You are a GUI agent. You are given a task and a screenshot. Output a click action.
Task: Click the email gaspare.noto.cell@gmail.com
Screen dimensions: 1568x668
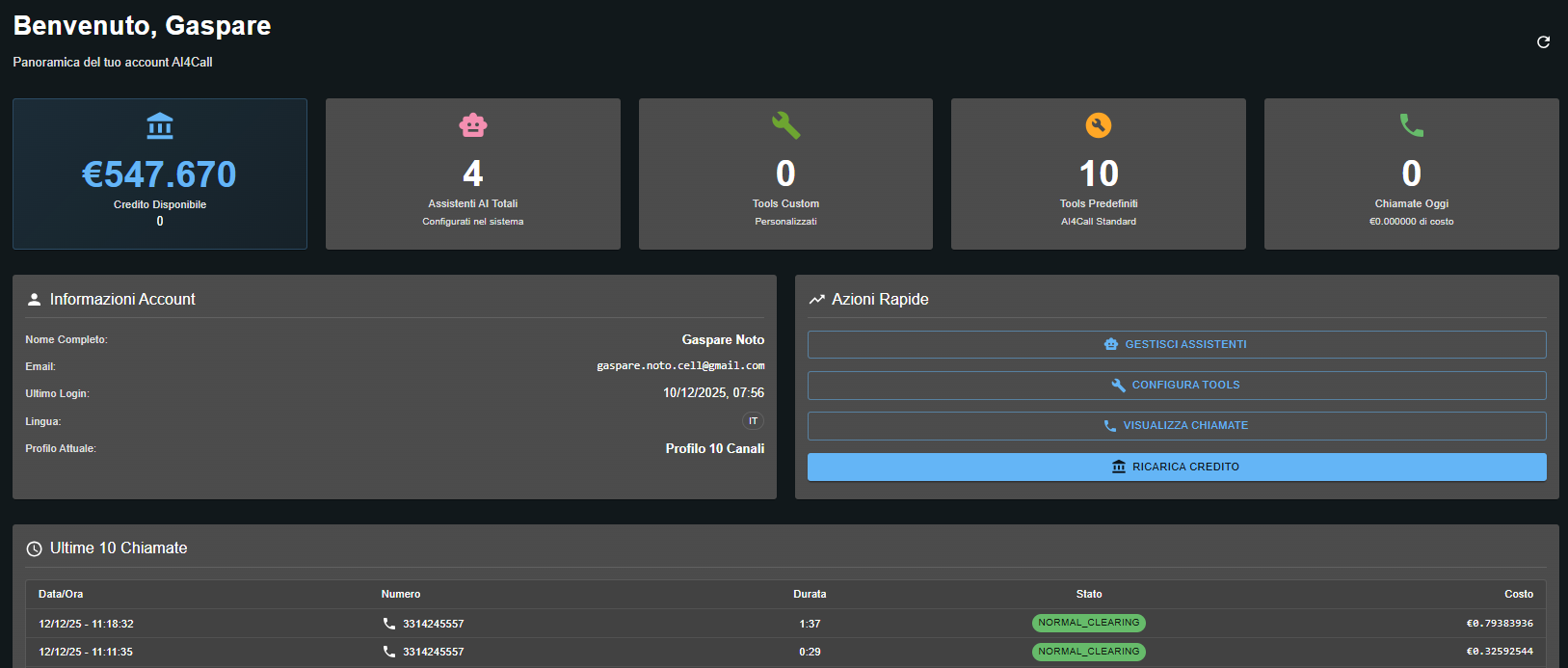[x=680, y=366]
